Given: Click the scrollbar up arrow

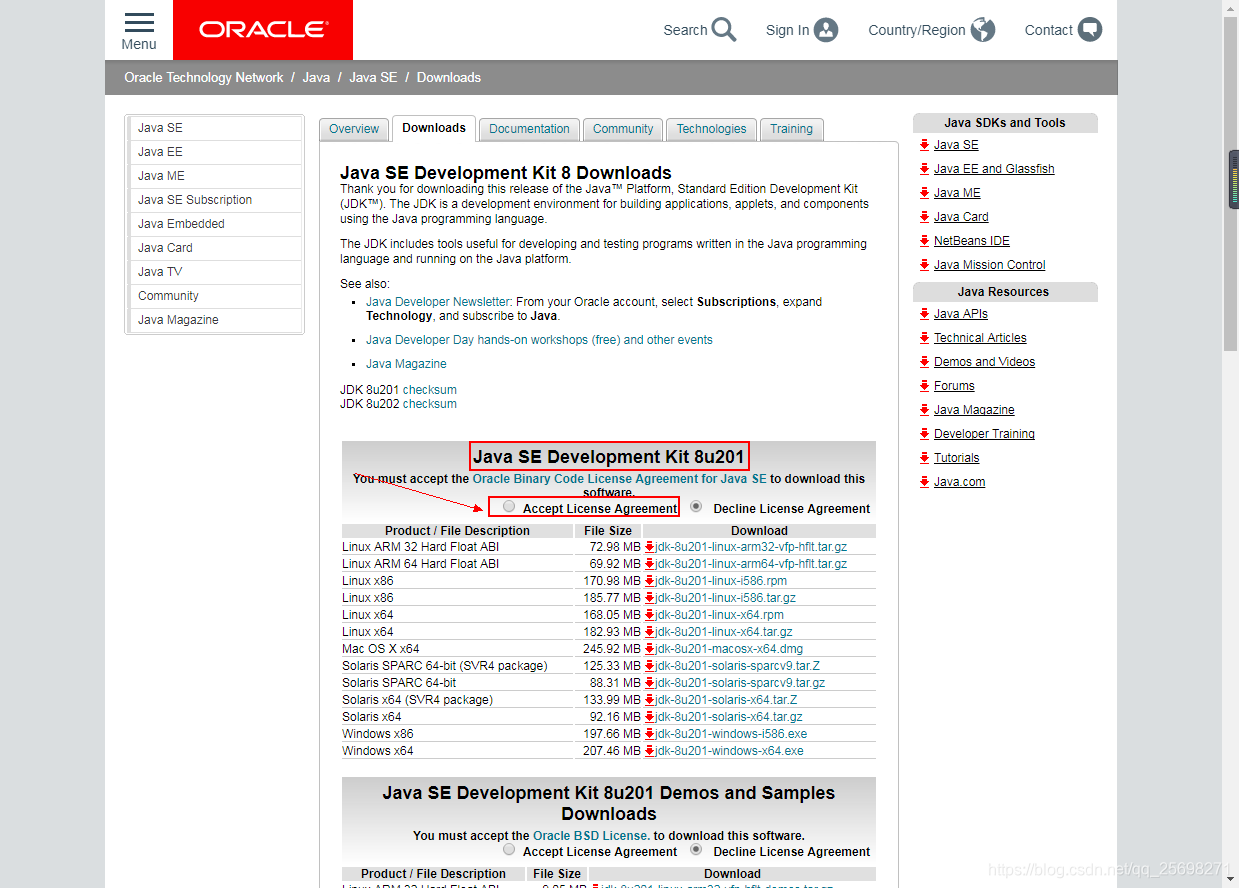Looking at the screenshot, I should click(1231, 7).
